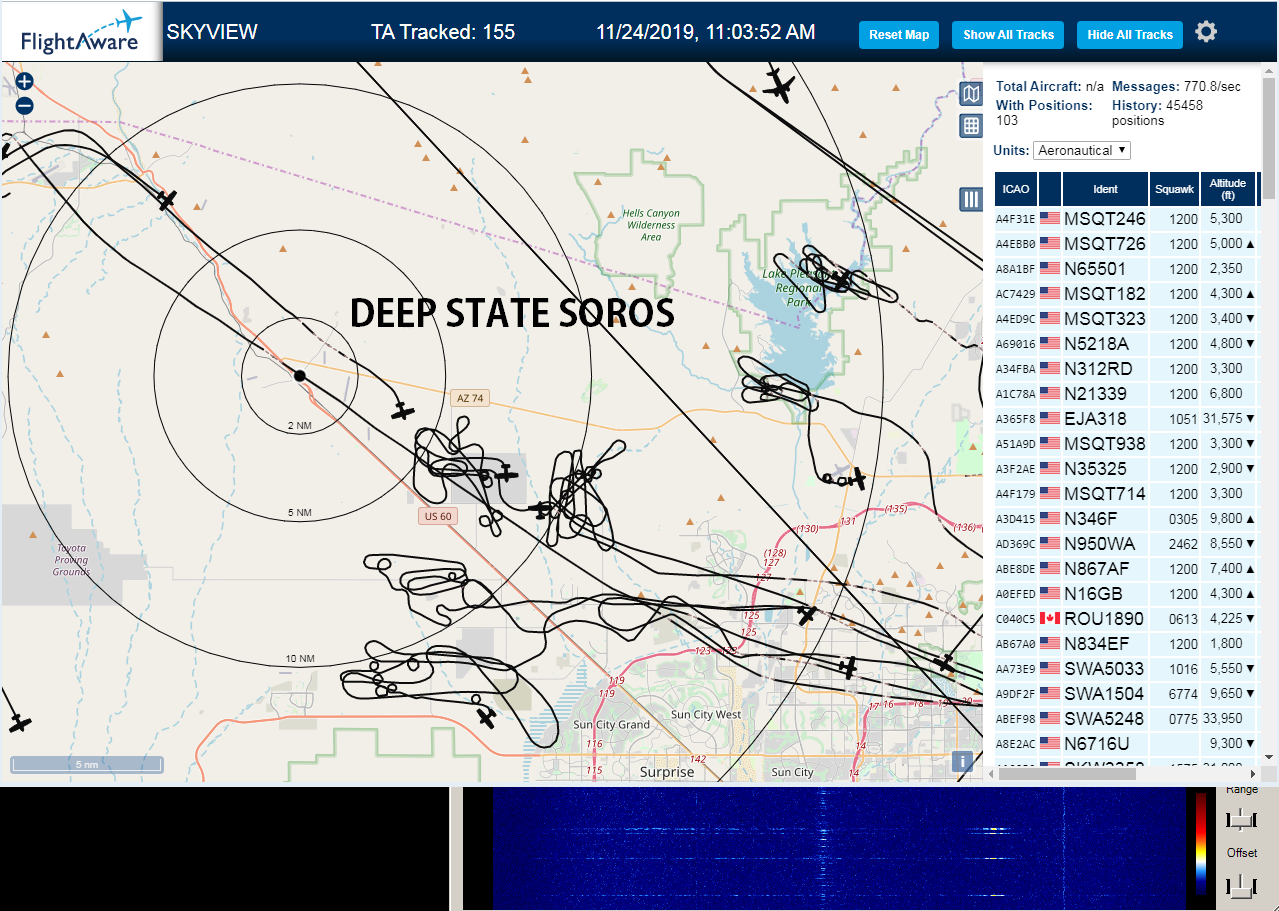This screenshot has height=911, width=1279.
Task: Open the map attribution info icon
Action: click(x=962, y=761)
